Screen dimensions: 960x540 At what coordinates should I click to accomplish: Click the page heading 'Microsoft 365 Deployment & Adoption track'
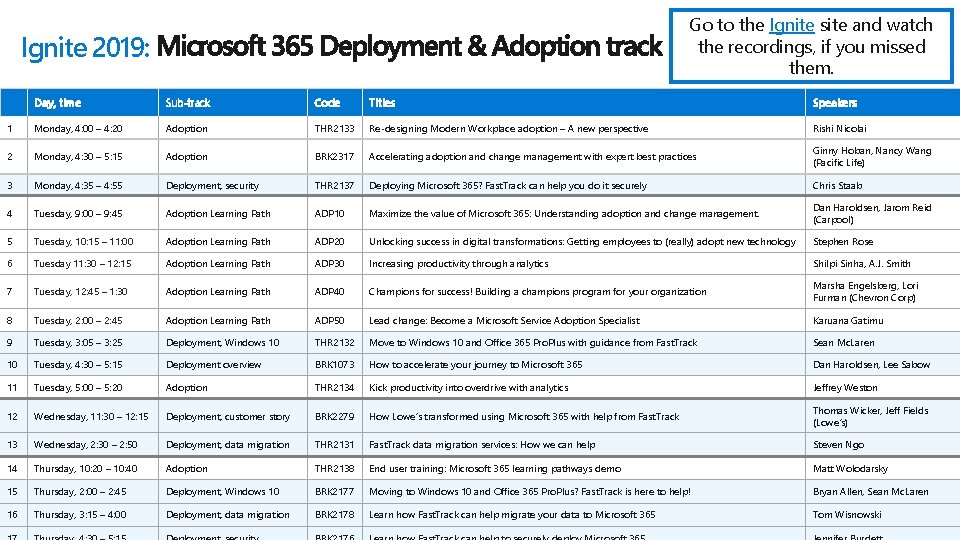pos(409,47)
